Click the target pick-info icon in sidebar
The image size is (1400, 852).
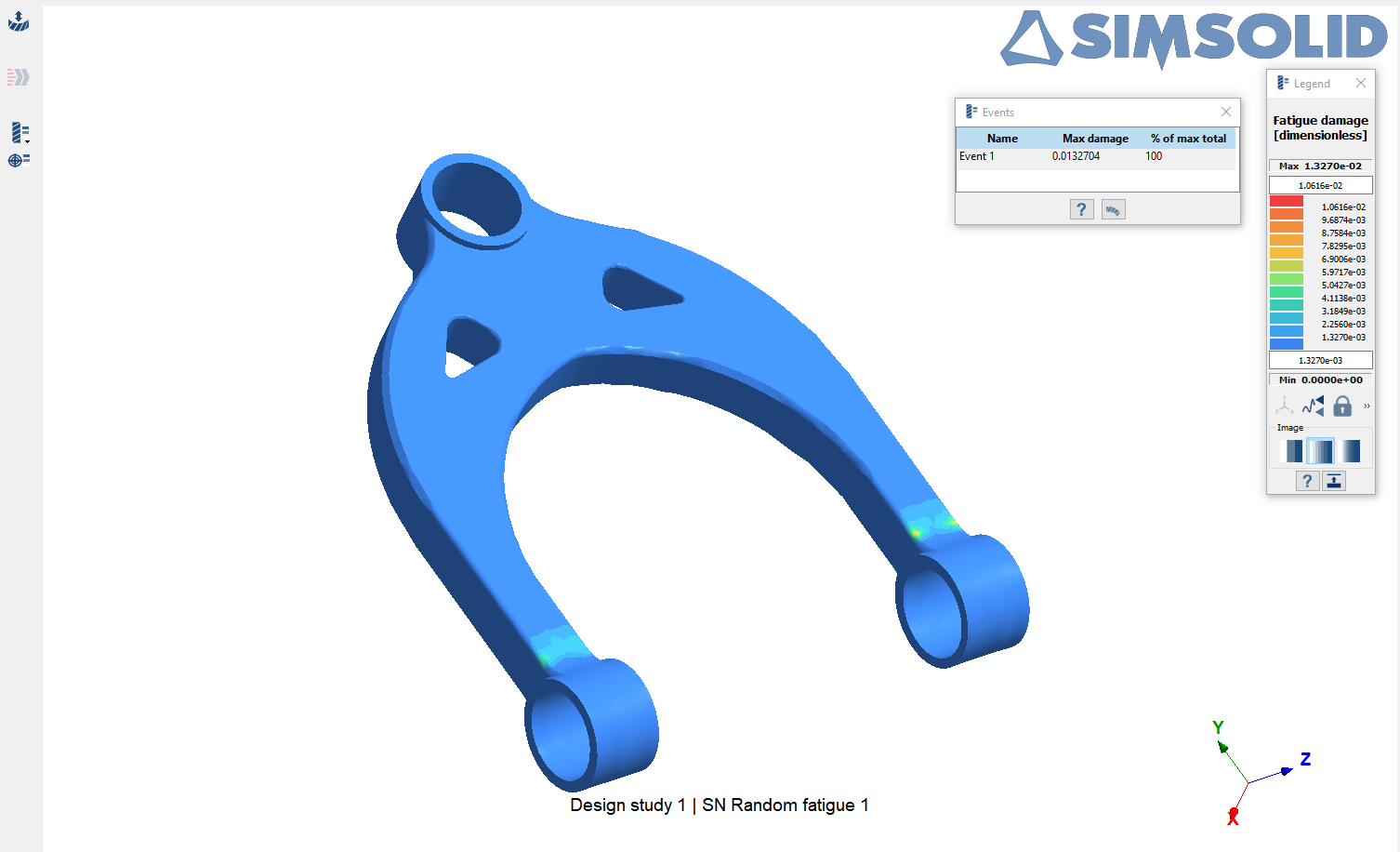[19, 160]
